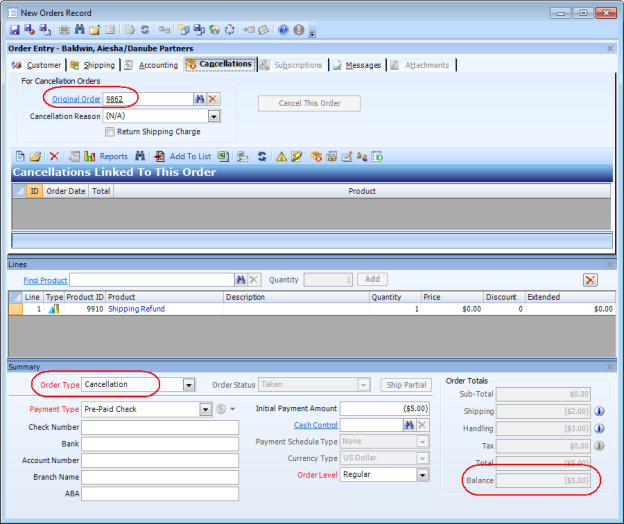Click the Reports label in cancellations toolbar
624x524 pixels.
tap(113, 156)
